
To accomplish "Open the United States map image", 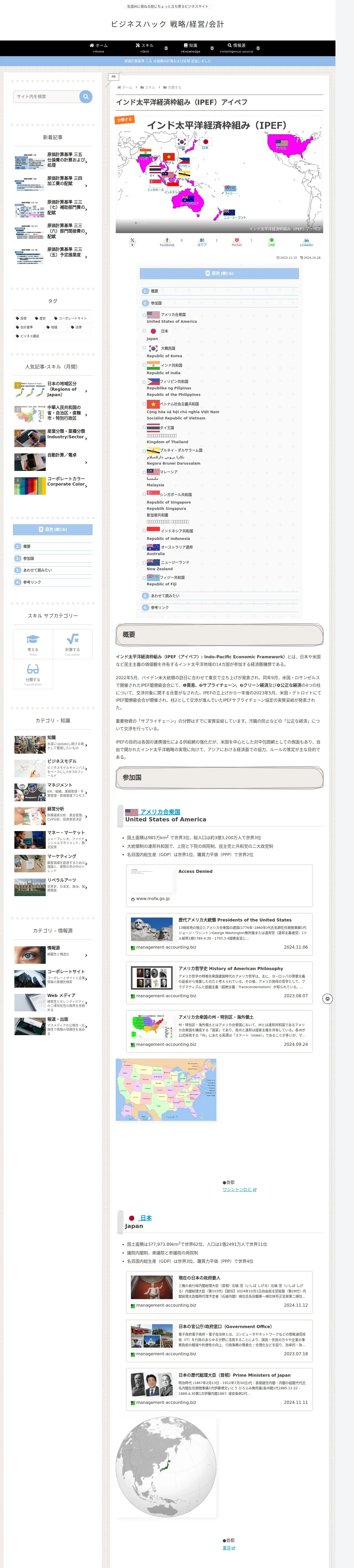I will [166, 1089].
